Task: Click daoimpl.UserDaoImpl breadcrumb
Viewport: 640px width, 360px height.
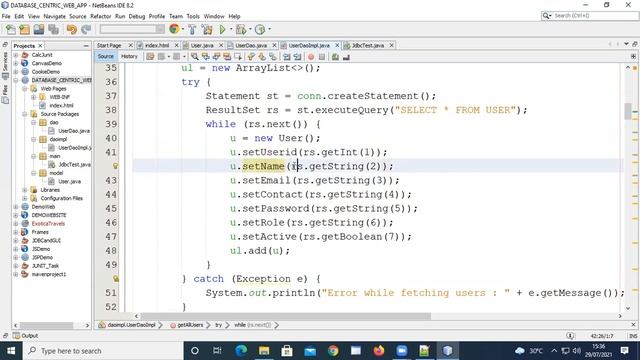Action: [x=131, y=325]
